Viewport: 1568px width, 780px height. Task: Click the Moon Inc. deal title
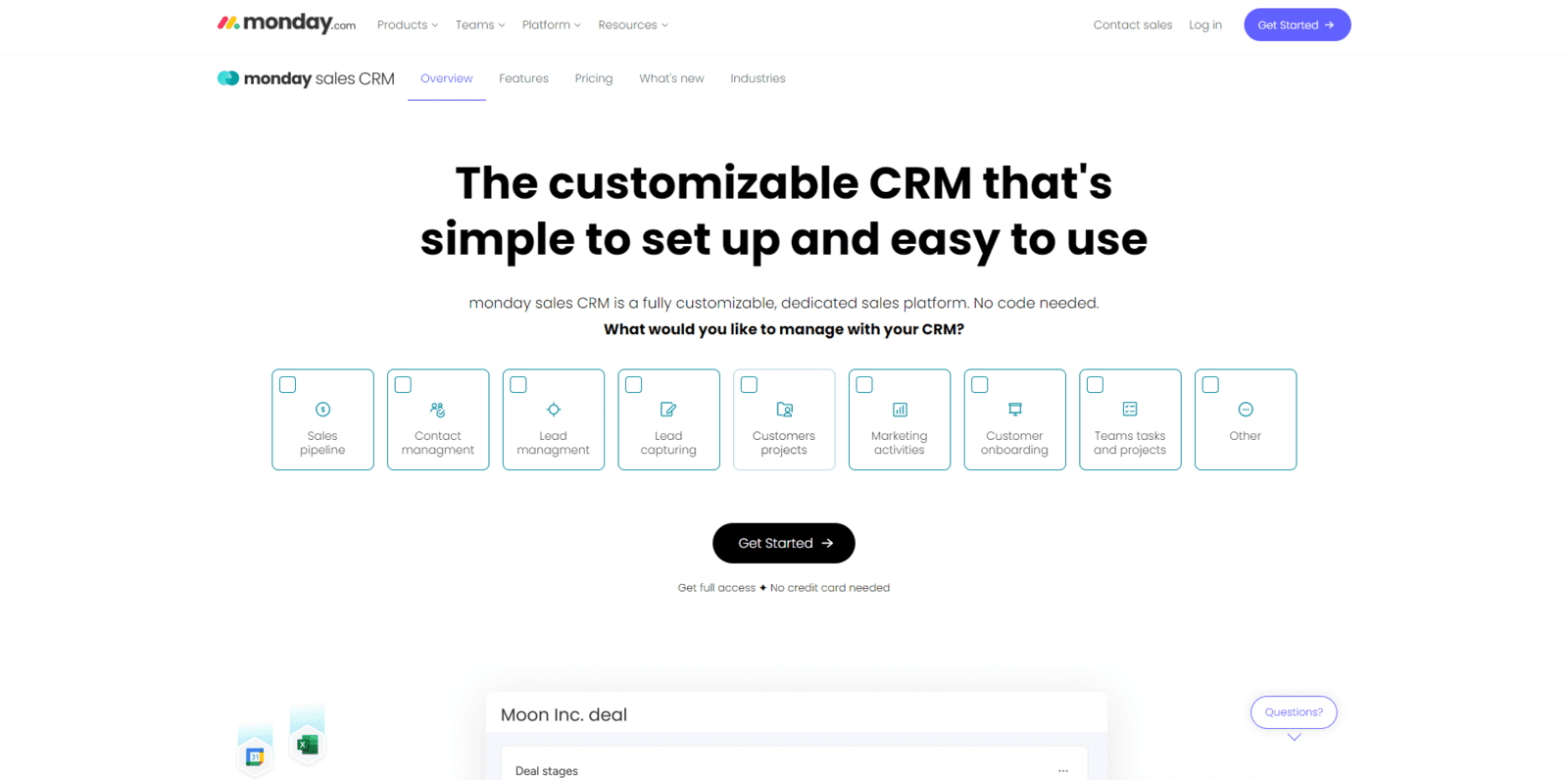563,715
